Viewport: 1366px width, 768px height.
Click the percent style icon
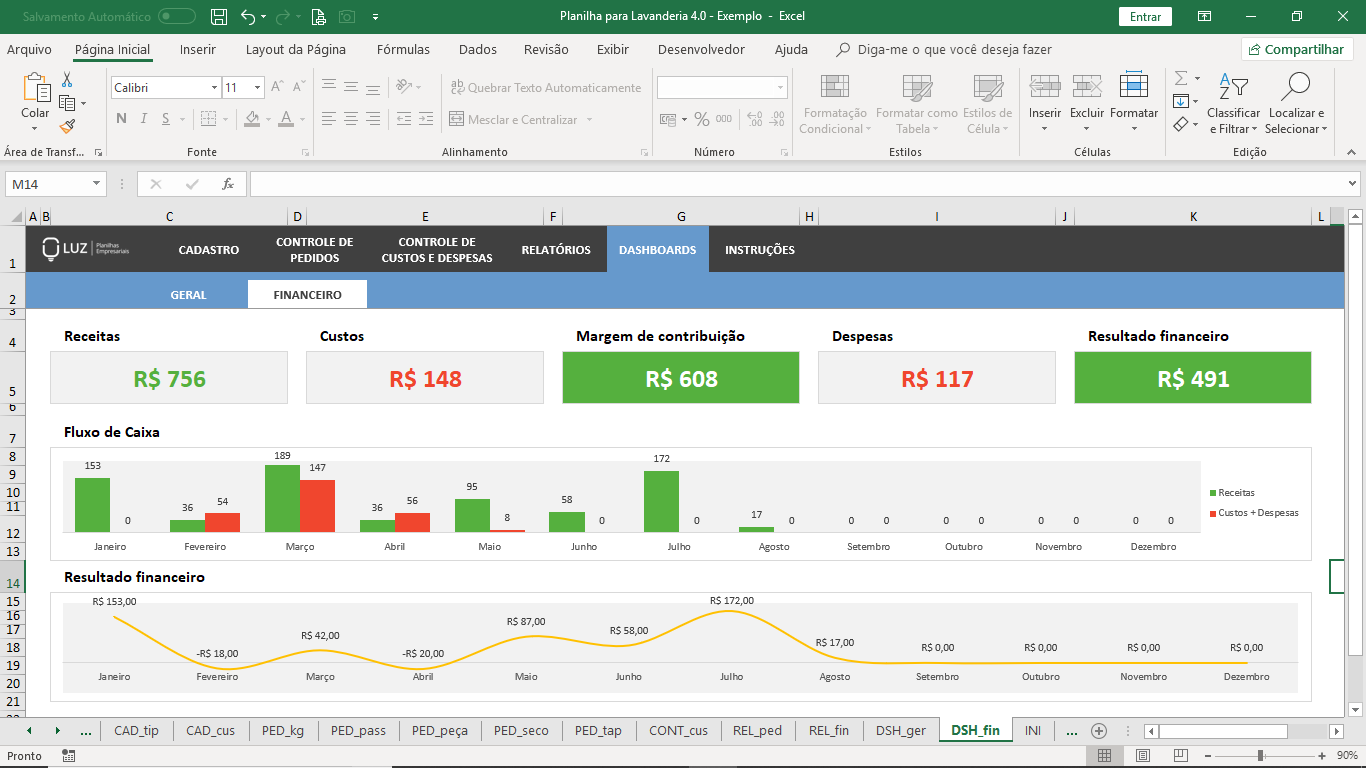pos(702,119)
